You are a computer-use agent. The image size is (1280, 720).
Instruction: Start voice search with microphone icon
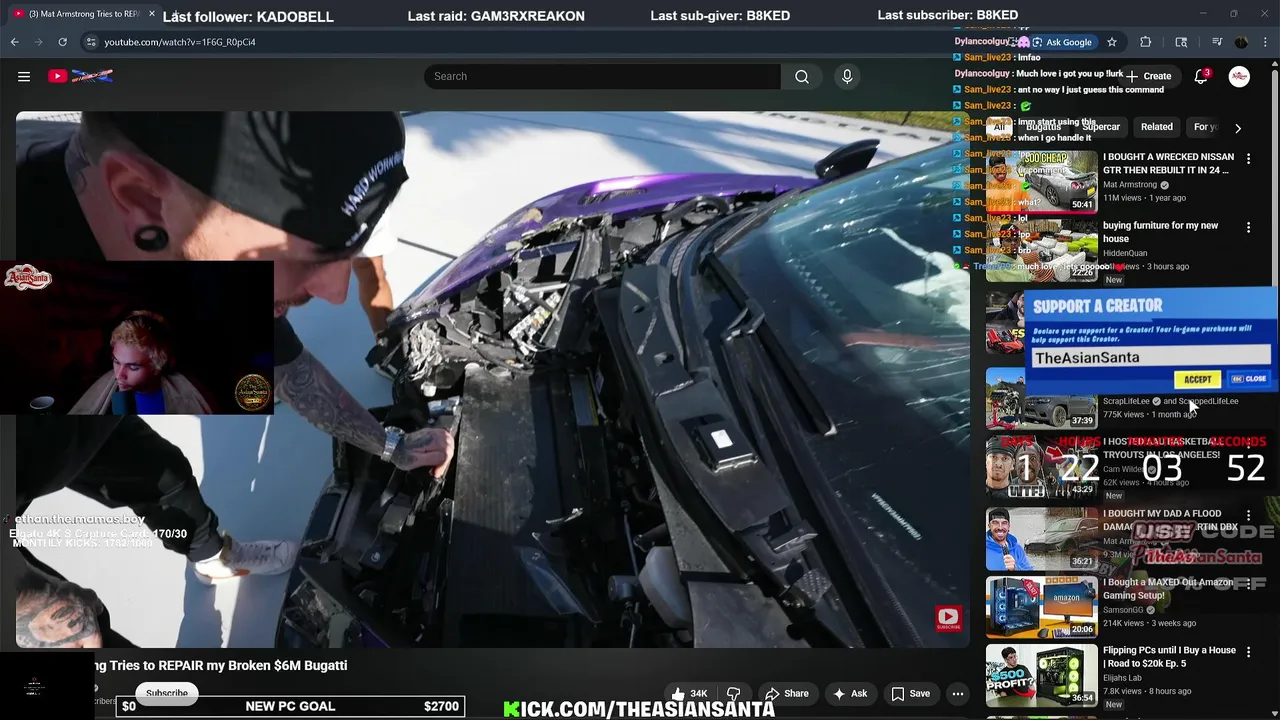coord(847,76)
